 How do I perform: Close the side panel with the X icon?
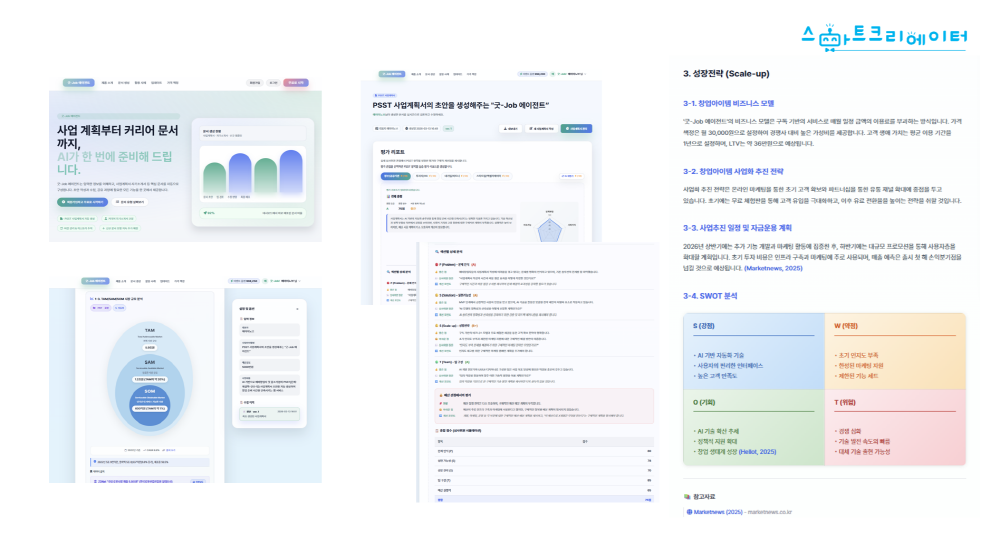tap(298, 311)
